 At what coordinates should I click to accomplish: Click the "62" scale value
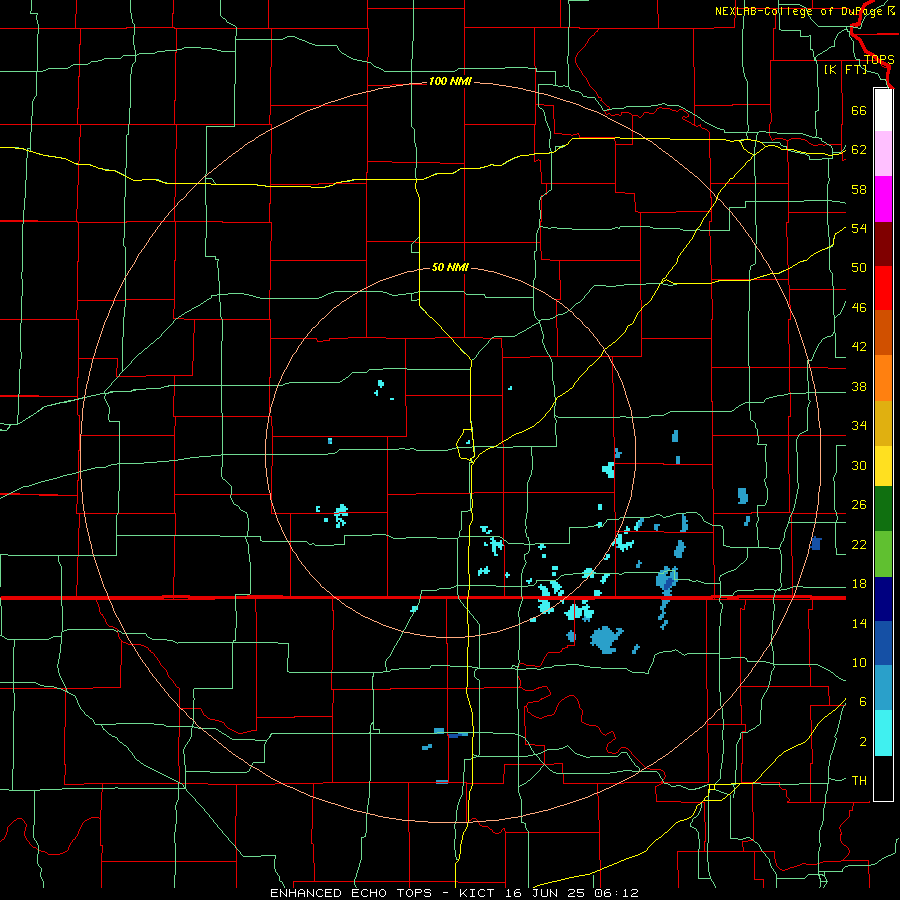[859, 150]
